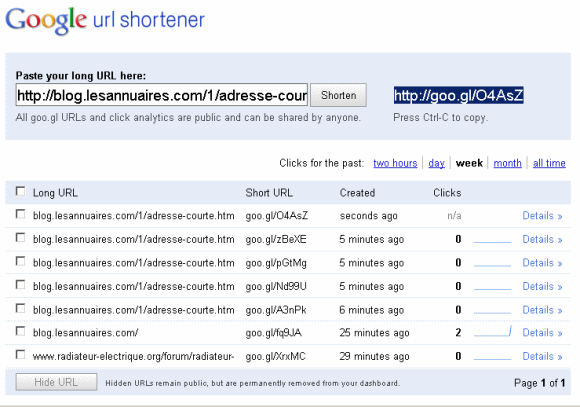Open Details for goo.gl/Nd99U
This screenshot has height=407, width=580.
coord(542,286)
